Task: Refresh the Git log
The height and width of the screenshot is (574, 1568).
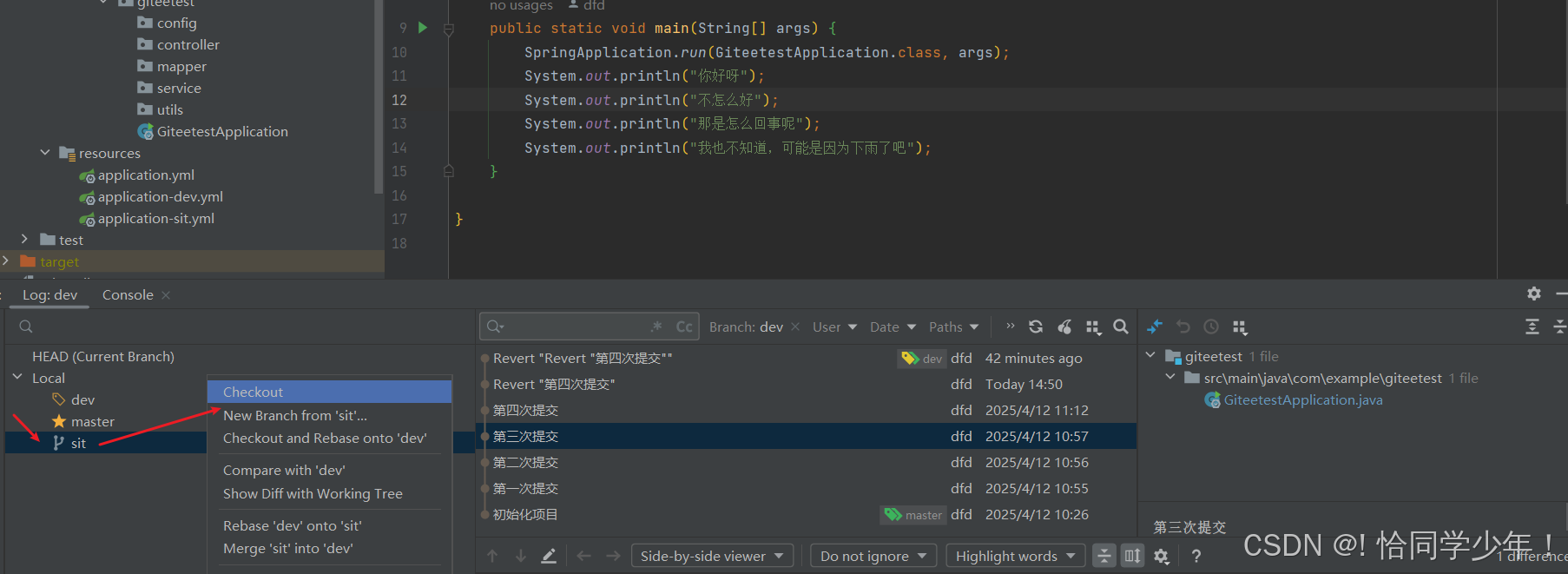Action: pyautogui.click(x=1036, y=327)
